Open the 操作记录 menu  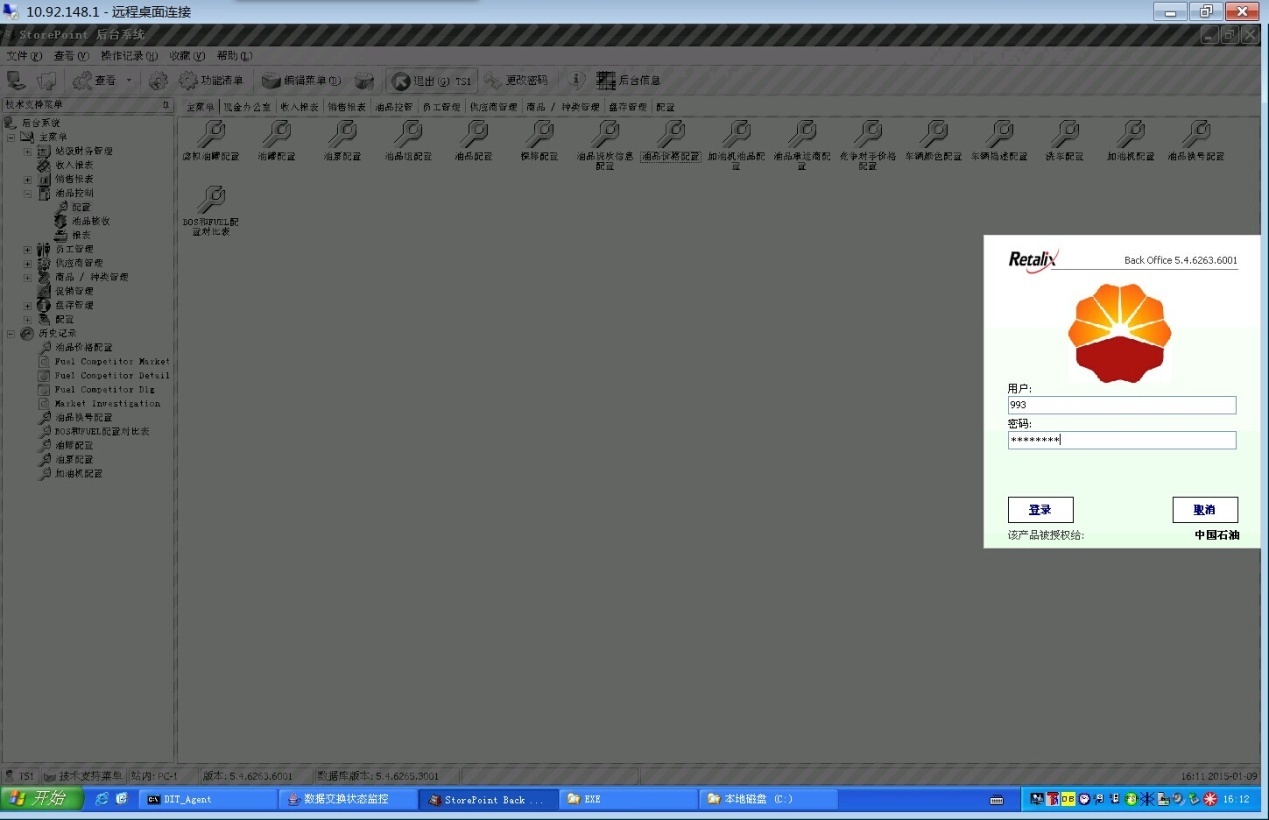pos(130,56)
